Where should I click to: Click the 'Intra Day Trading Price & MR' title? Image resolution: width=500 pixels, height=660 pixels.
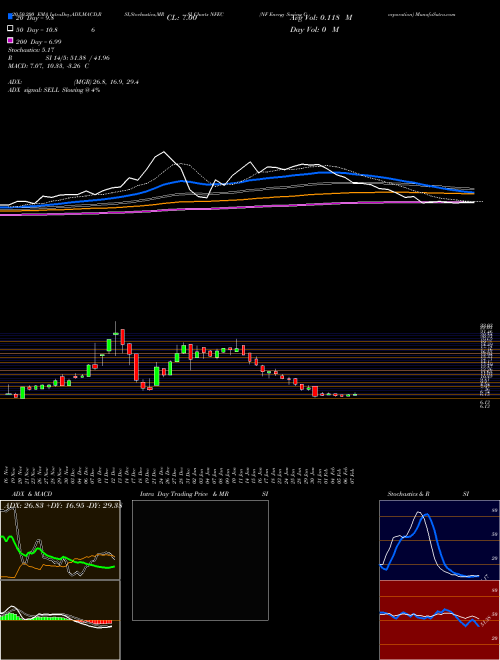[x=184, y=494]
